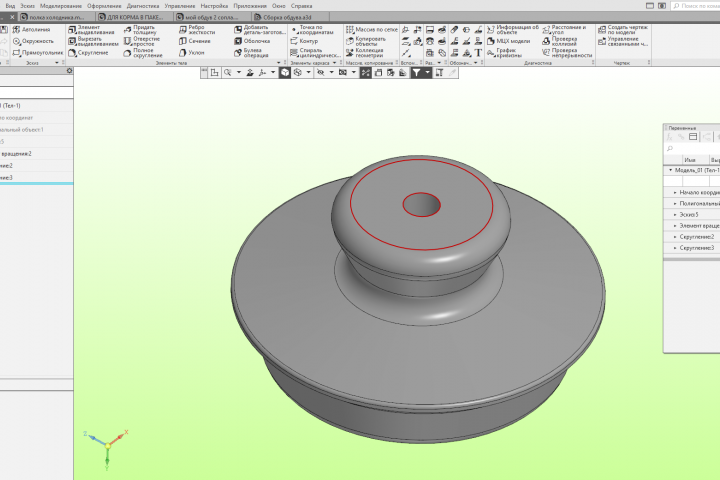Viewport: 720px width, 480px height.
Task: Click the panel layout icon in variables toolbar
Action: click(693, 137)
